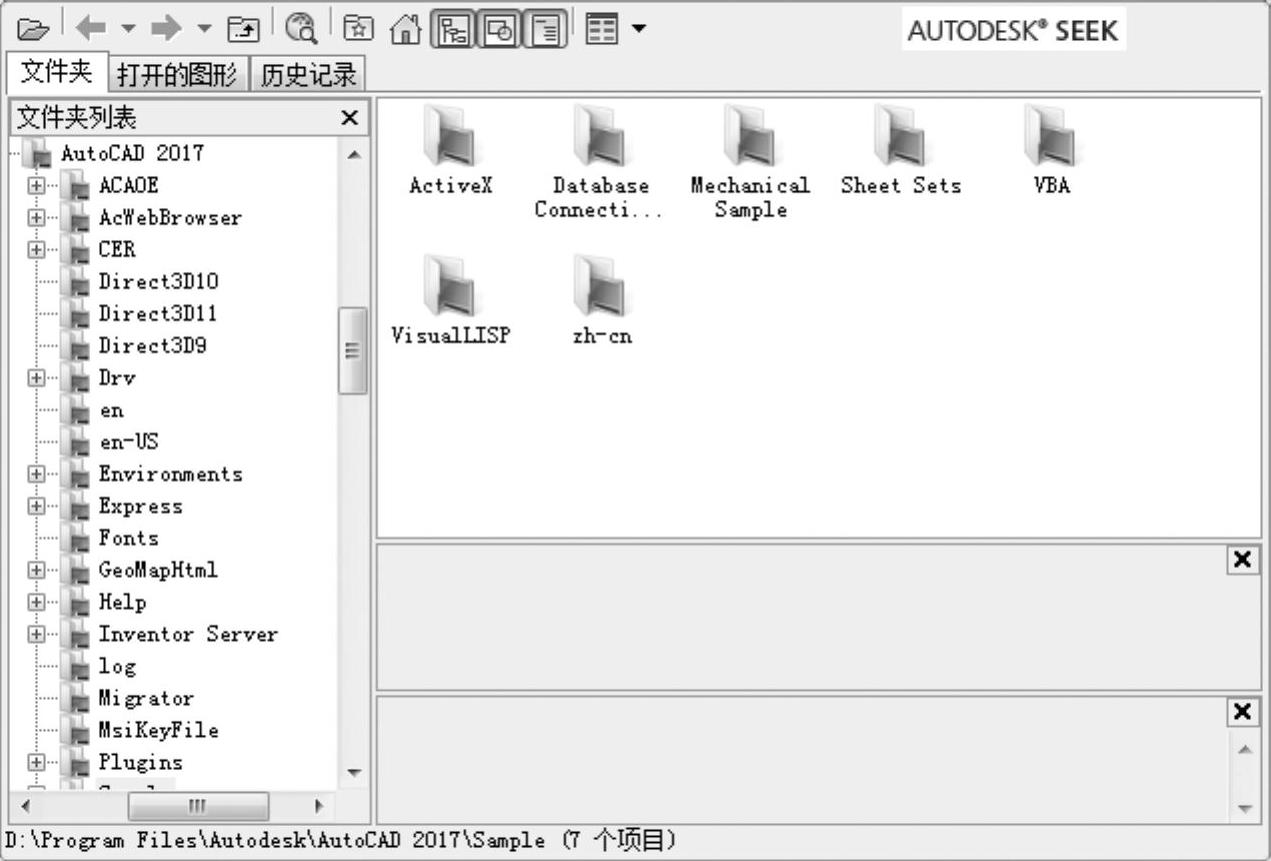1271x861 pixels.
Task: Expand the GeoMapHtml folder node
Action: coord(37,569)
